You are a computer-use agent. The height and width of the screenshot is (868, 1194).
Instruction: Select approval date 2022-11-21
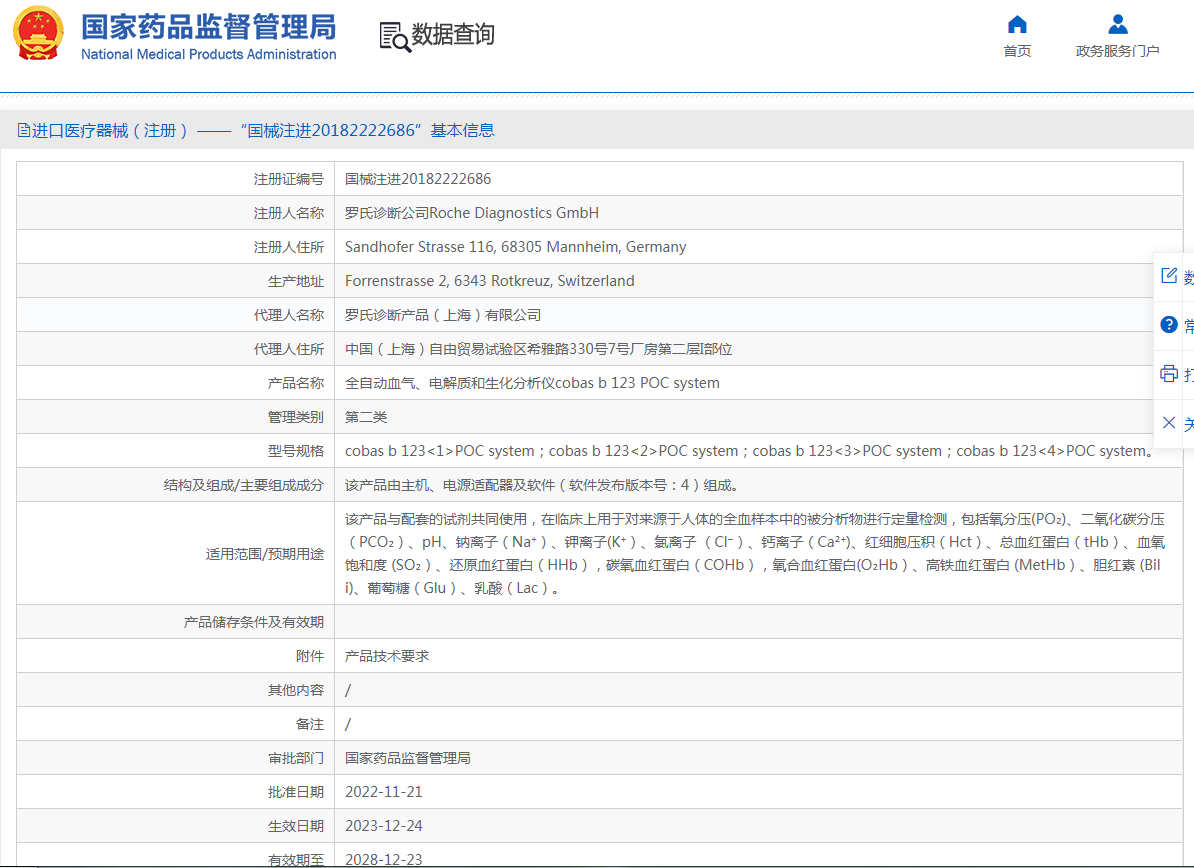384,792
